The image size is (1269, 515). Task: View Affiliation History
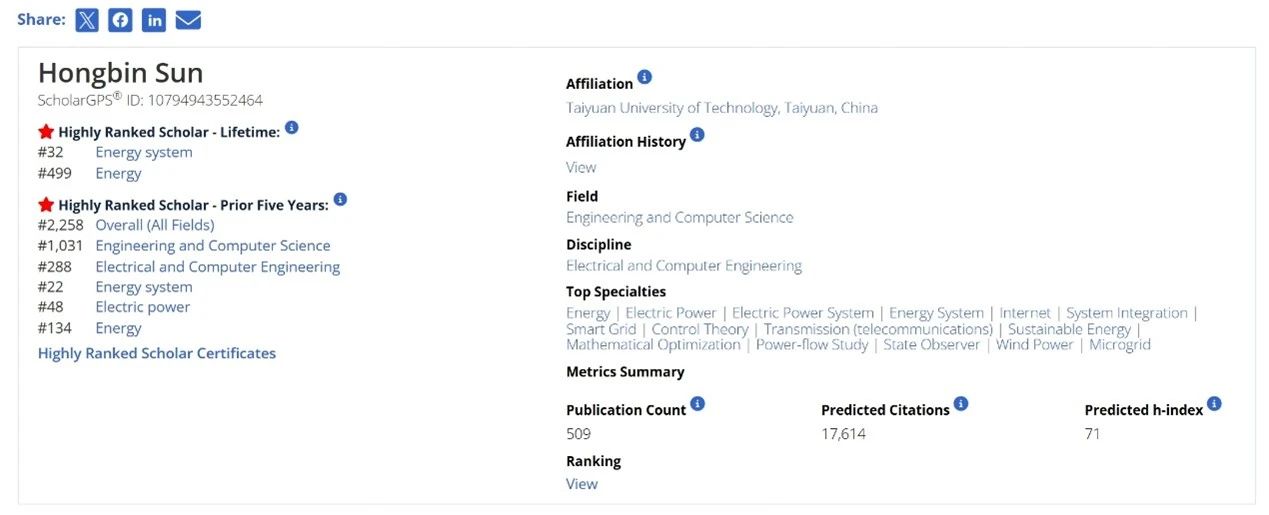[x=581, y=167]
